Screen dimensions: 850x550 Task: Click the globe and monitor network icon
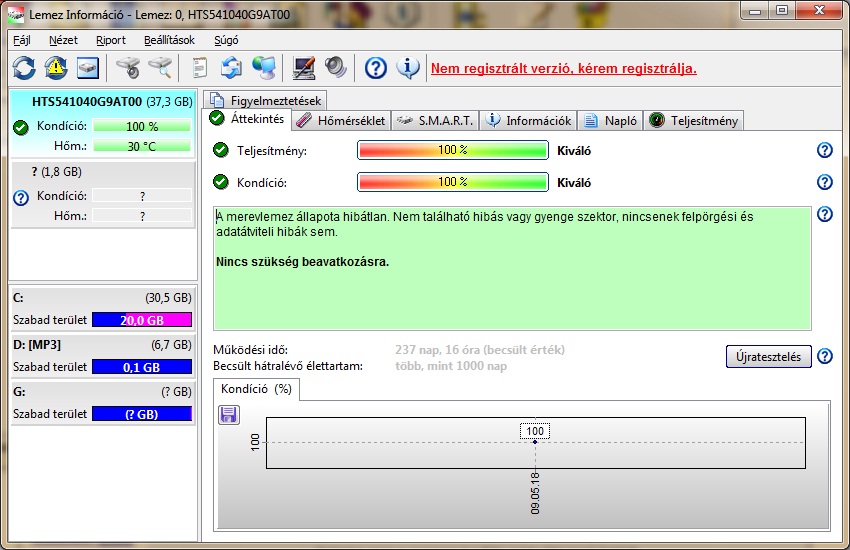(264, 68)
